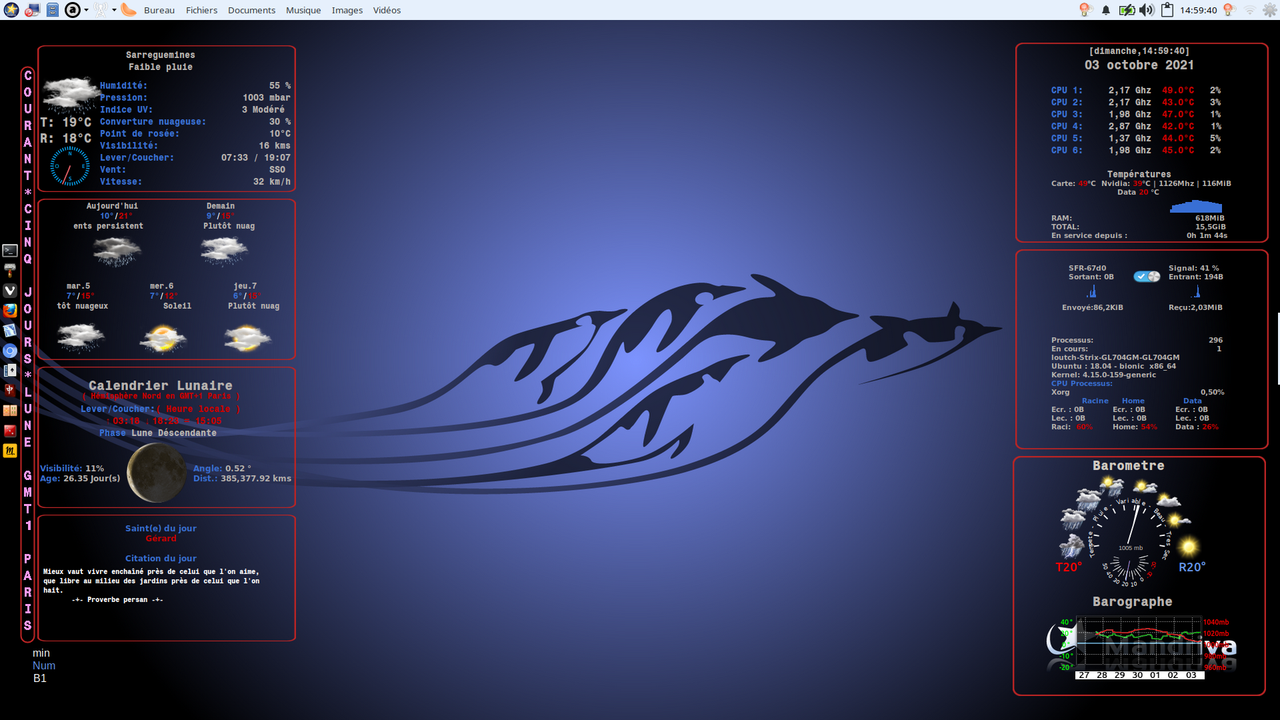Click the Envoyé upload traffic graph
Viewport: 1280px width, 720px height.
[1091, 291]
